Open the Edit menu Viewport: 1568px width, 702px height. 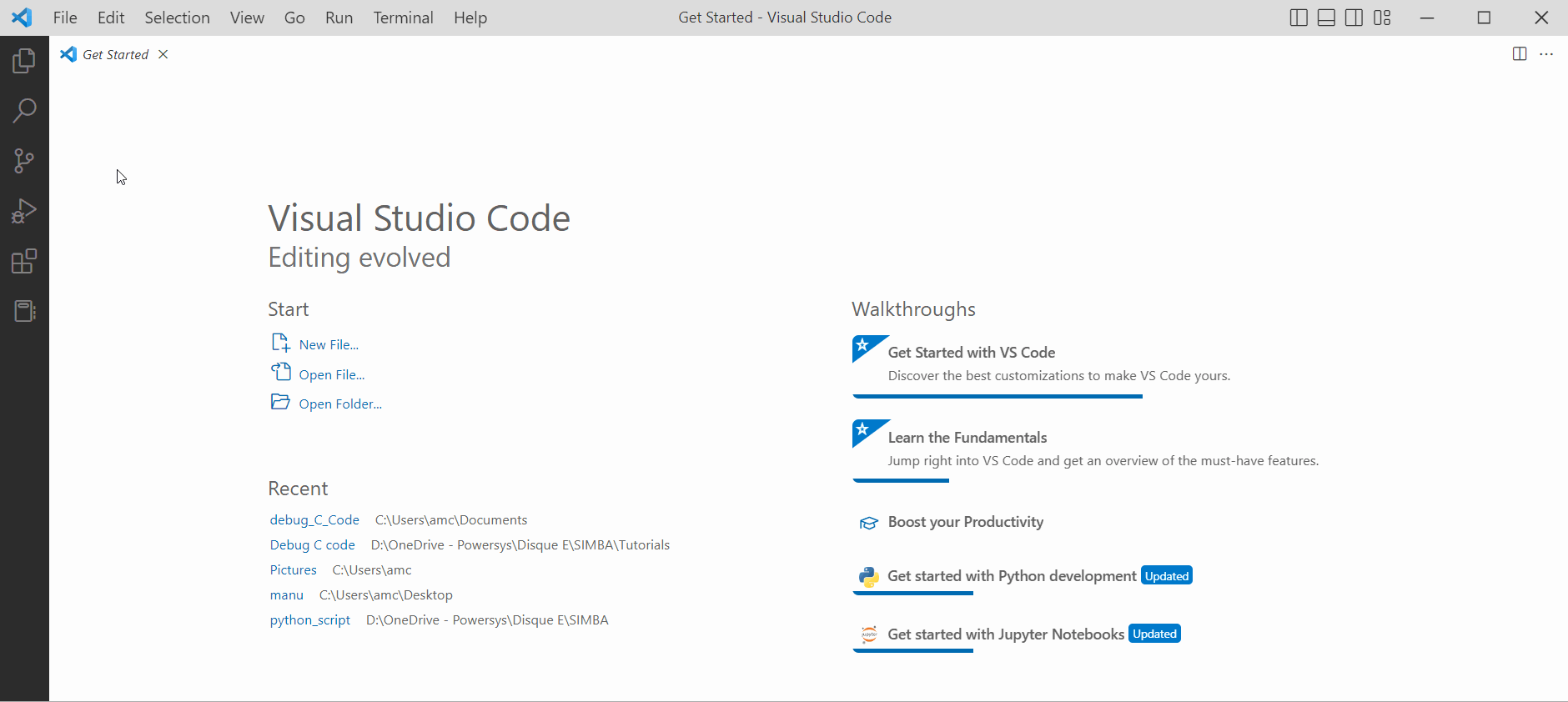click(x=111, y=18)
